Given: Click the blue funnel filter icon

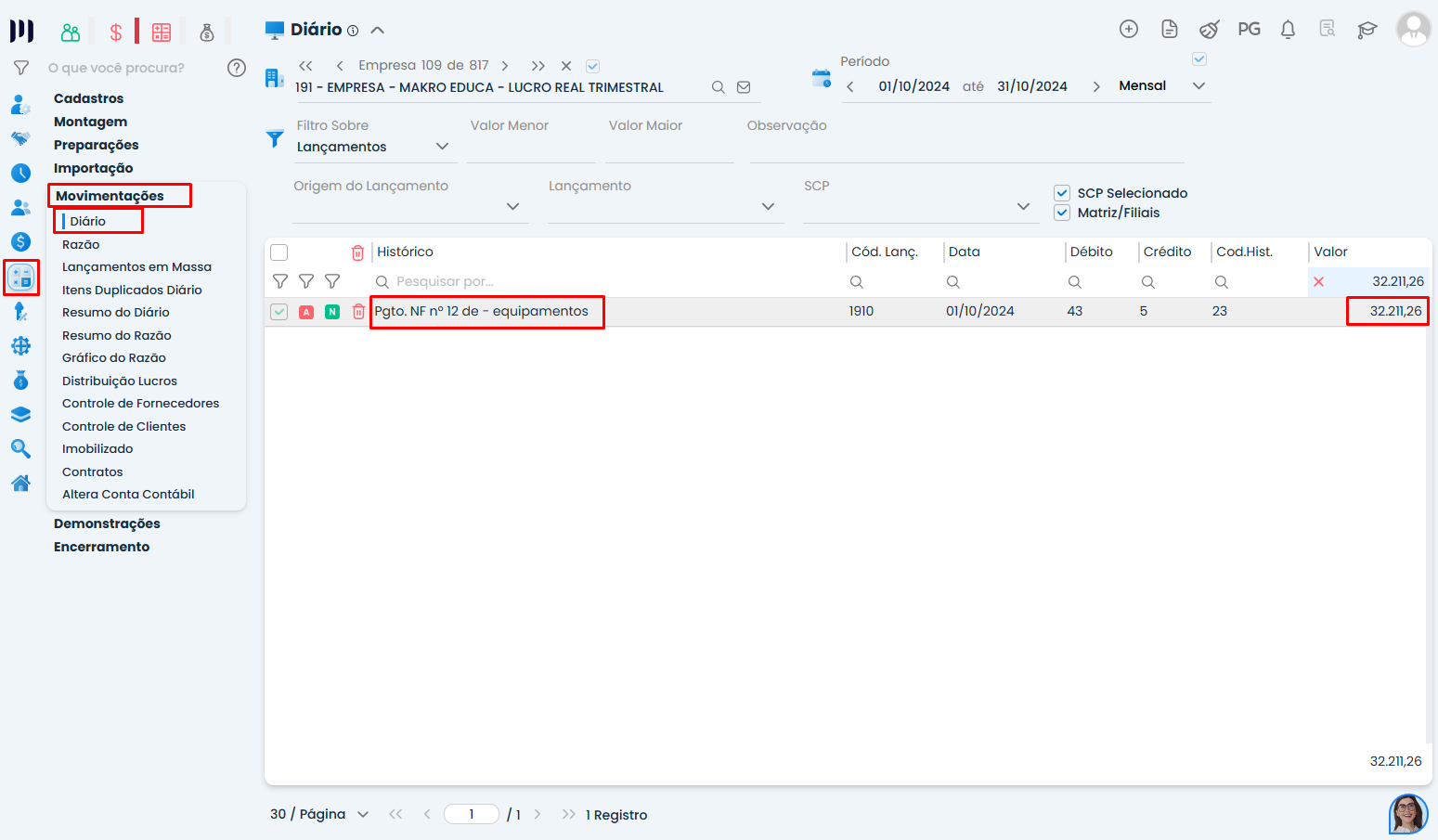Looking at the screenshot, I should [275, 139].
